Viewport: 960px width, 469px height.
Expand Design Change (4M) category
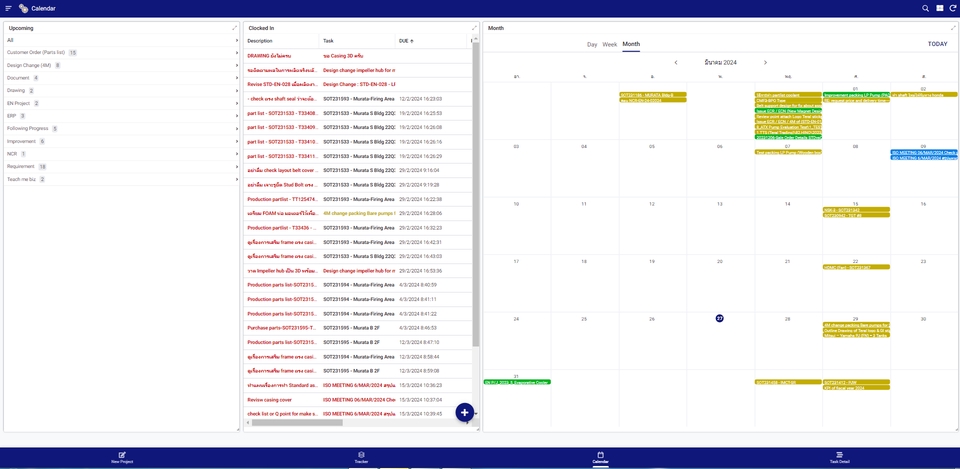[x=121, y=65]
